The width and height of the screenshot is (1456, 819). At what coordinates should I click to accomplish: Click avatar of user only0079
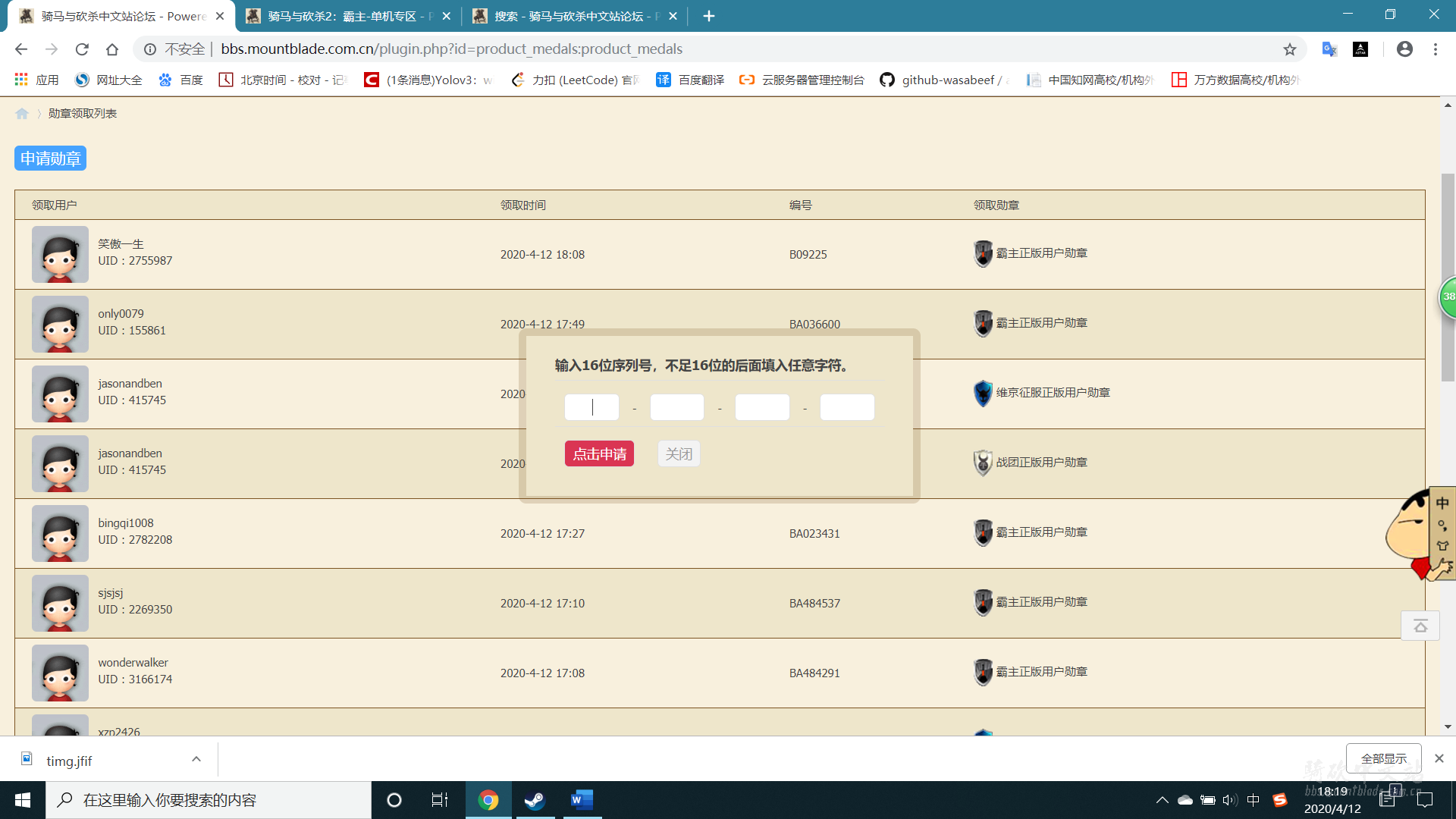pos(60,325)
